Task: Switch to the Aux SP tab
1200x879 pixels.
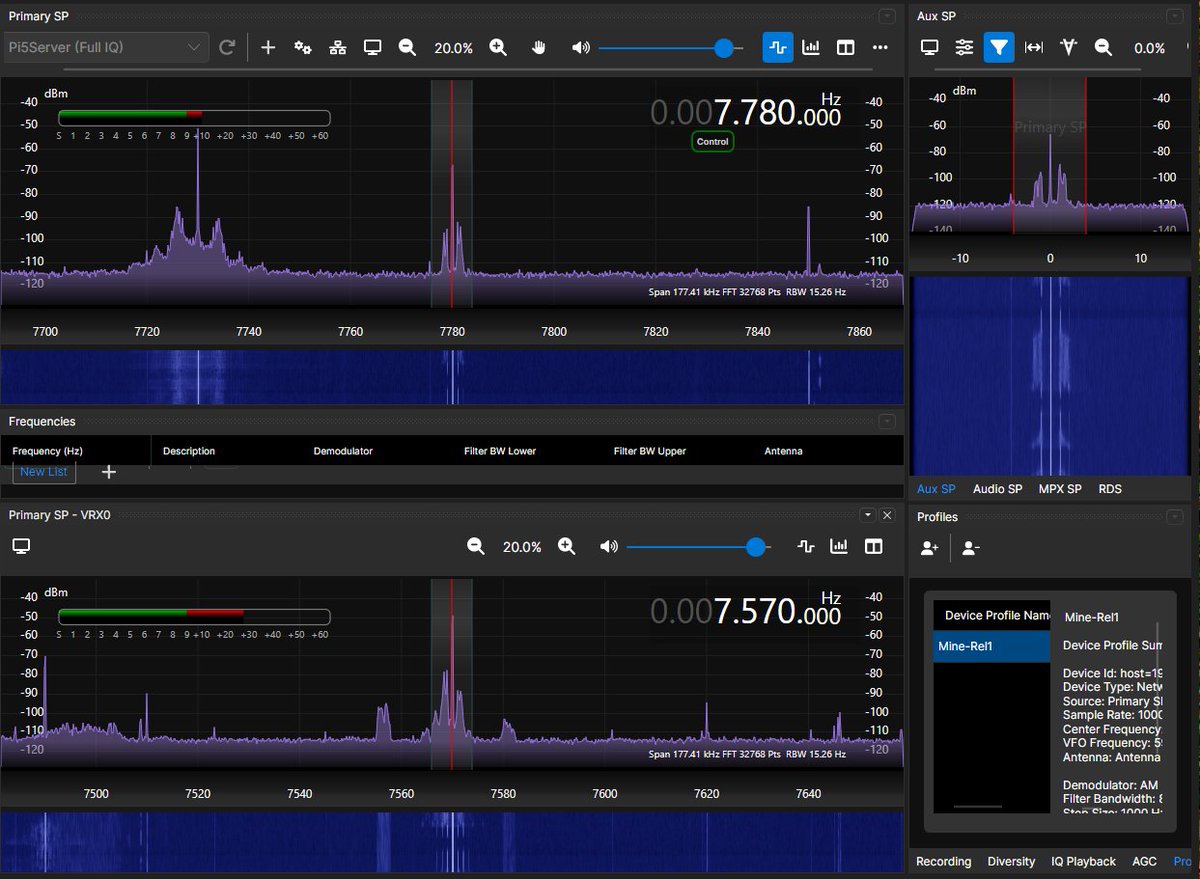Action: [936, 489]
